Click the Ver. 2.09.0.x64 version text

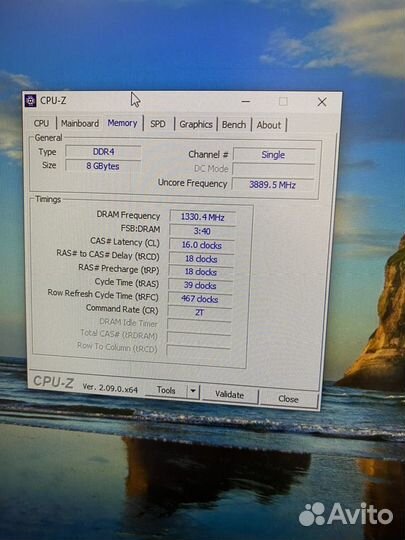(x=110, y=388)
